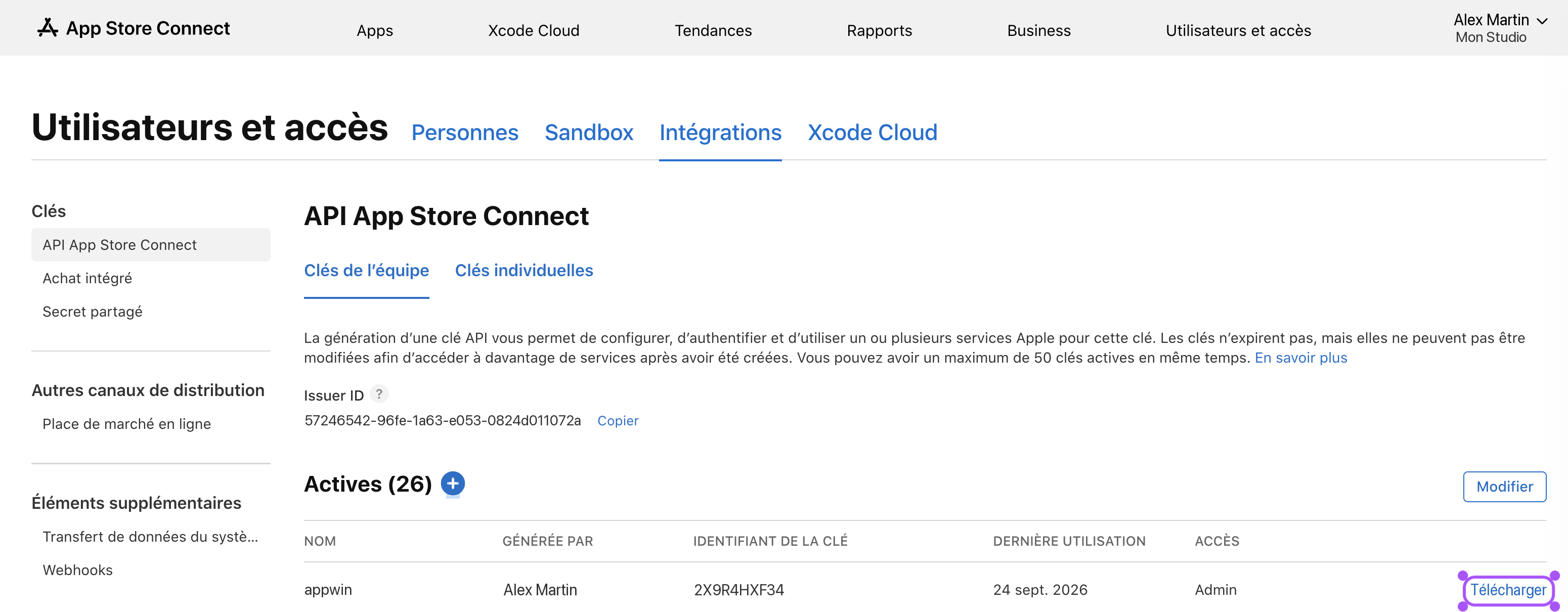Open Webhooks in the sidebar

coord(77,570)
